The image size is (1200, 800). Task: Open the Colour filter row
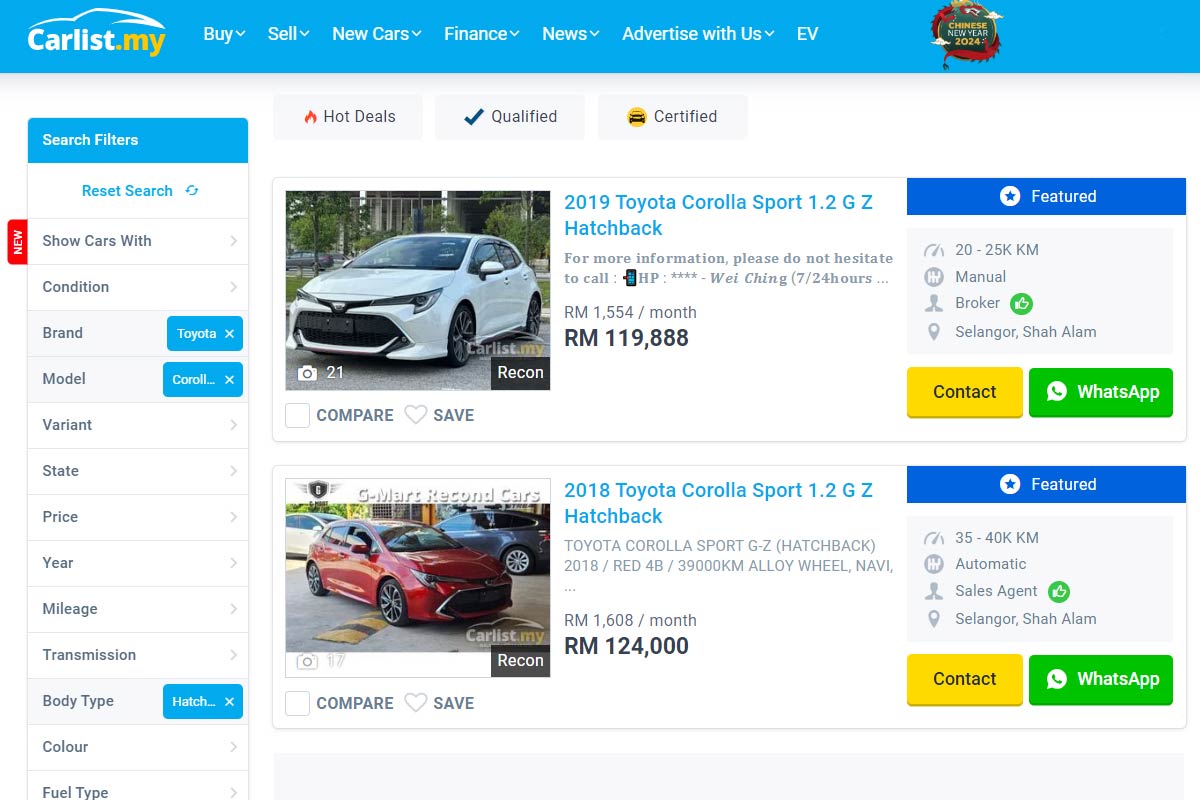click(138, 747)
